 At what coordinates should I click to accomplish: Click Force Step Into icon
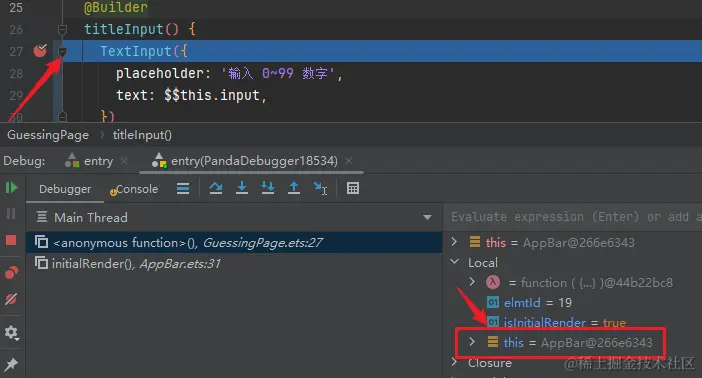tap(268, 188)
